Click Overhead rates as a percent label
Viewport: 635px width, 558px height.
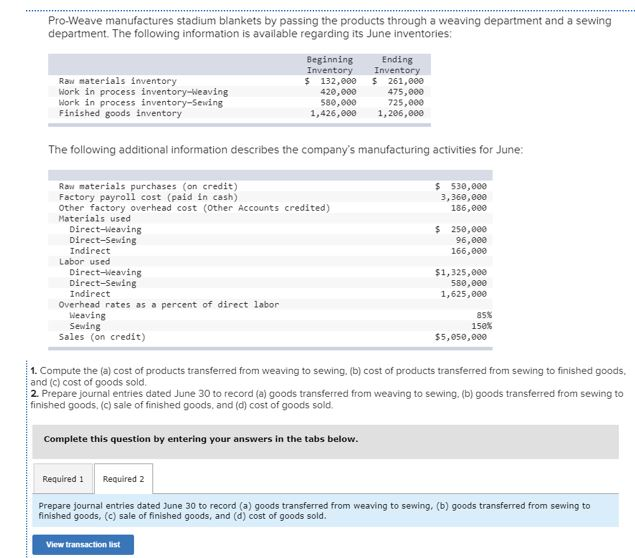click(x=169, y=305)
